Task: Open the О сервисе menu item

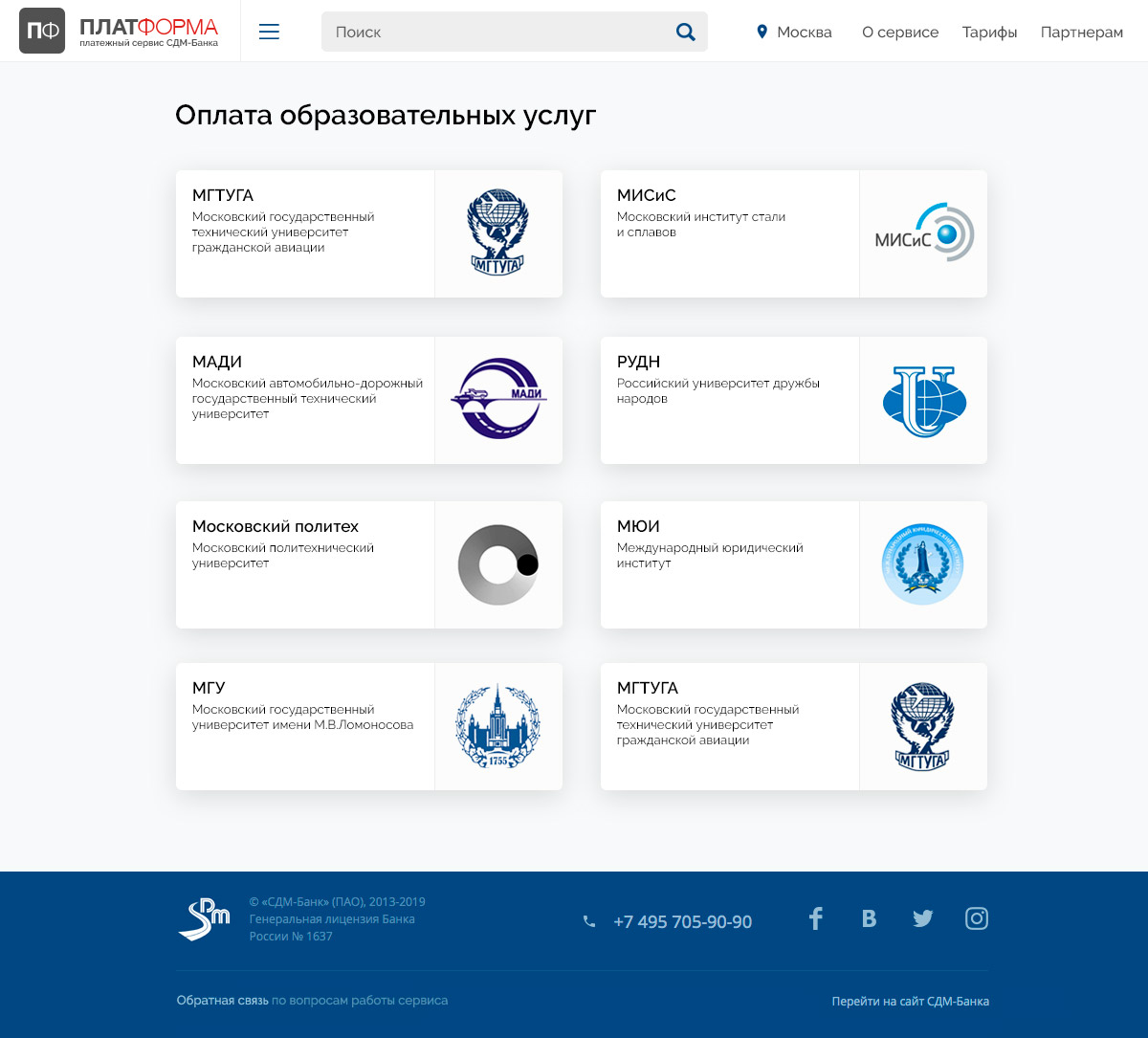Action: pos(900,32)
